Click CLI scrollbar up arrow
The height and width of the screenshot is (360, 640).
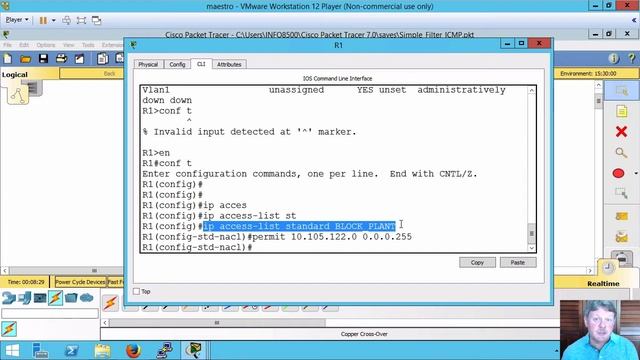(531, 91)
